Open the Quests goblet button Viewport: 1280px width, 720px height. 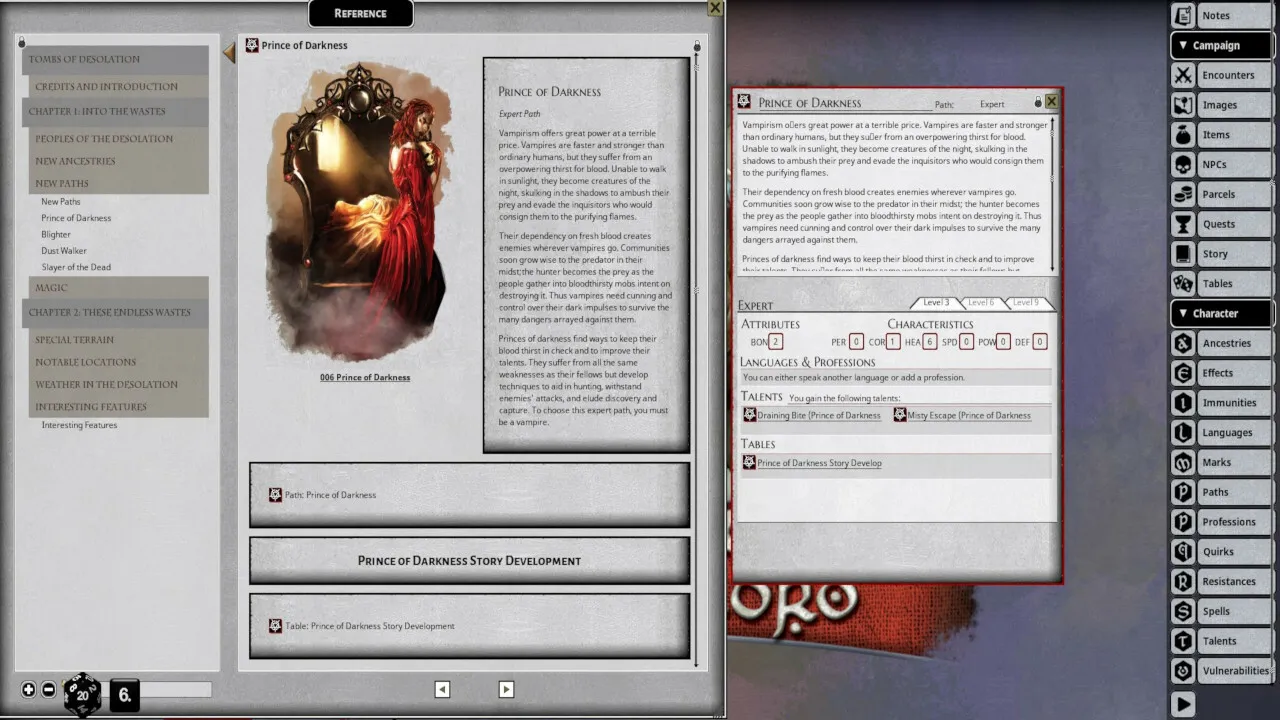pos(1221,224)
